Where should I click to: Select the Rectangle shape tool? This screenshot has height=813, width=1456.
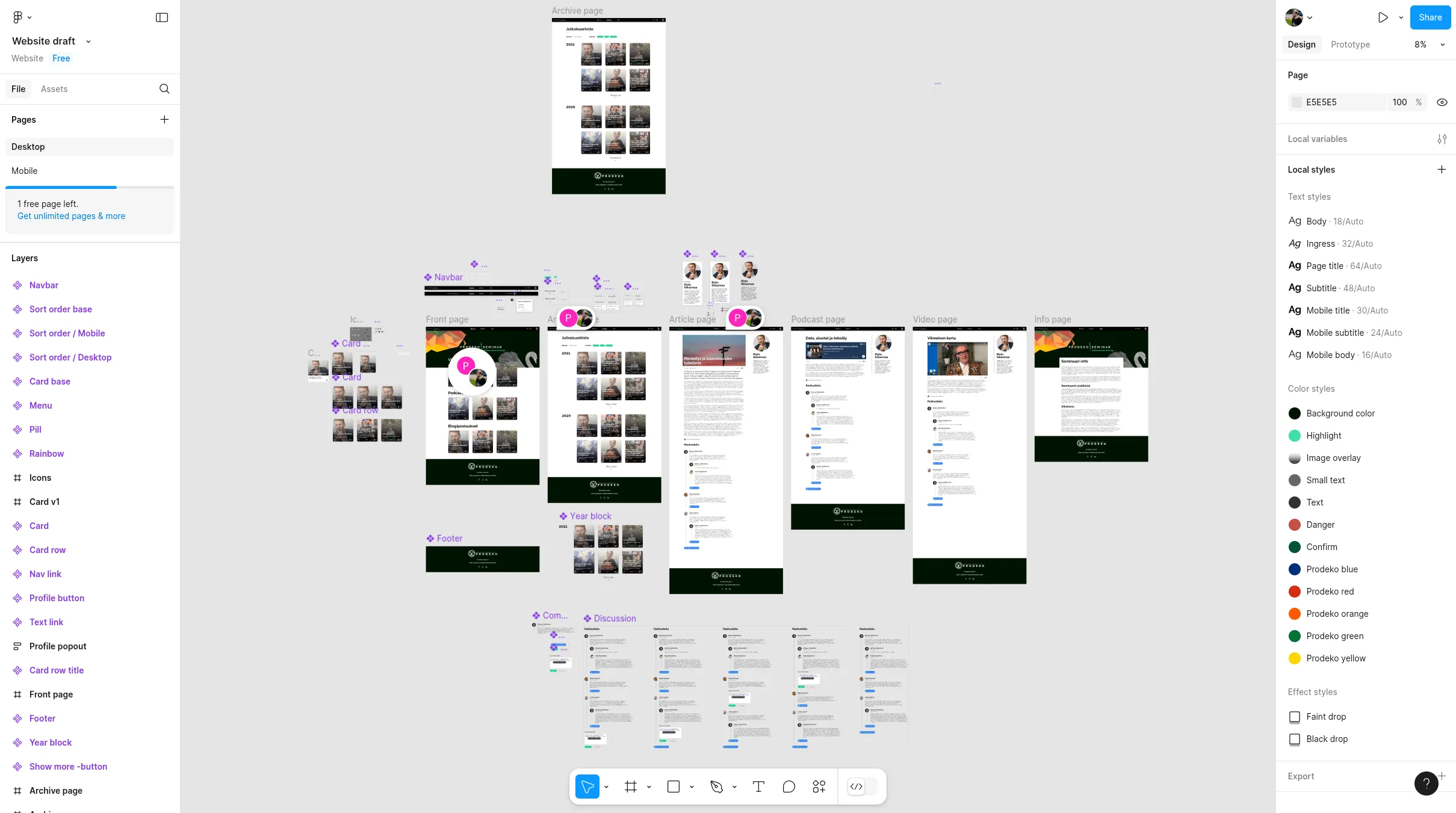click(673, 787)
